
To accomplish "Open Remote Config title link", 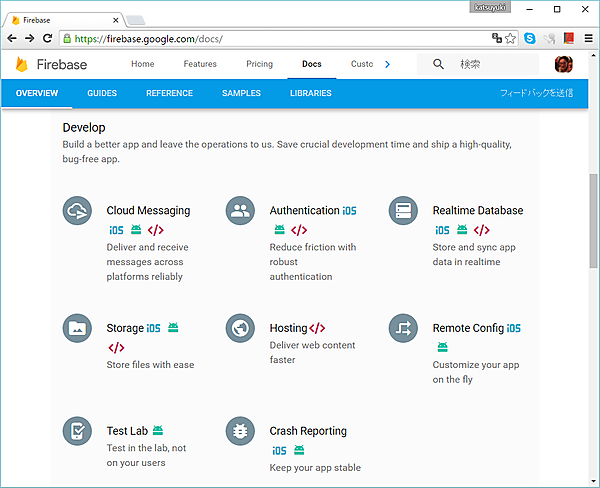I will coord(468,328).
